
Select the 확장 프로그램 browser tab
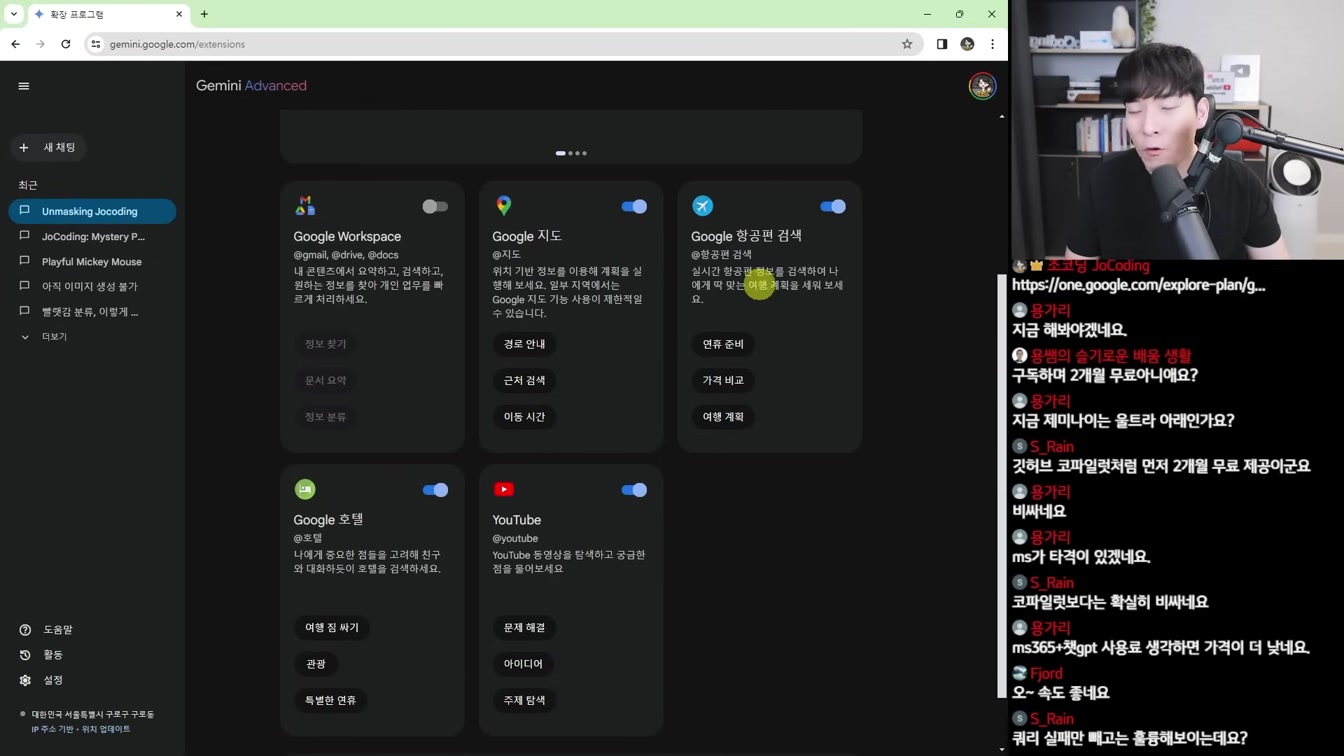108,14
